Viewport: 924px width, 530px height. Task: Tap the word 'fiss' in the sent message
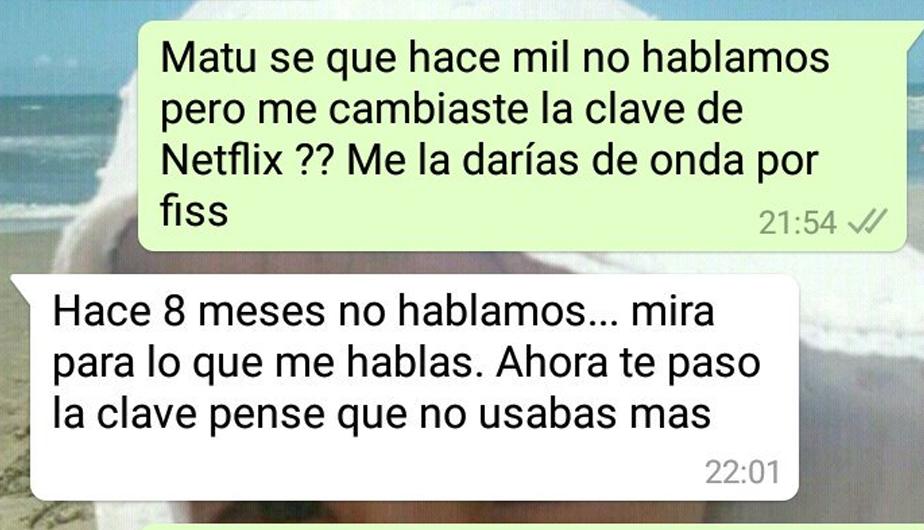click(x=194, y=210)
